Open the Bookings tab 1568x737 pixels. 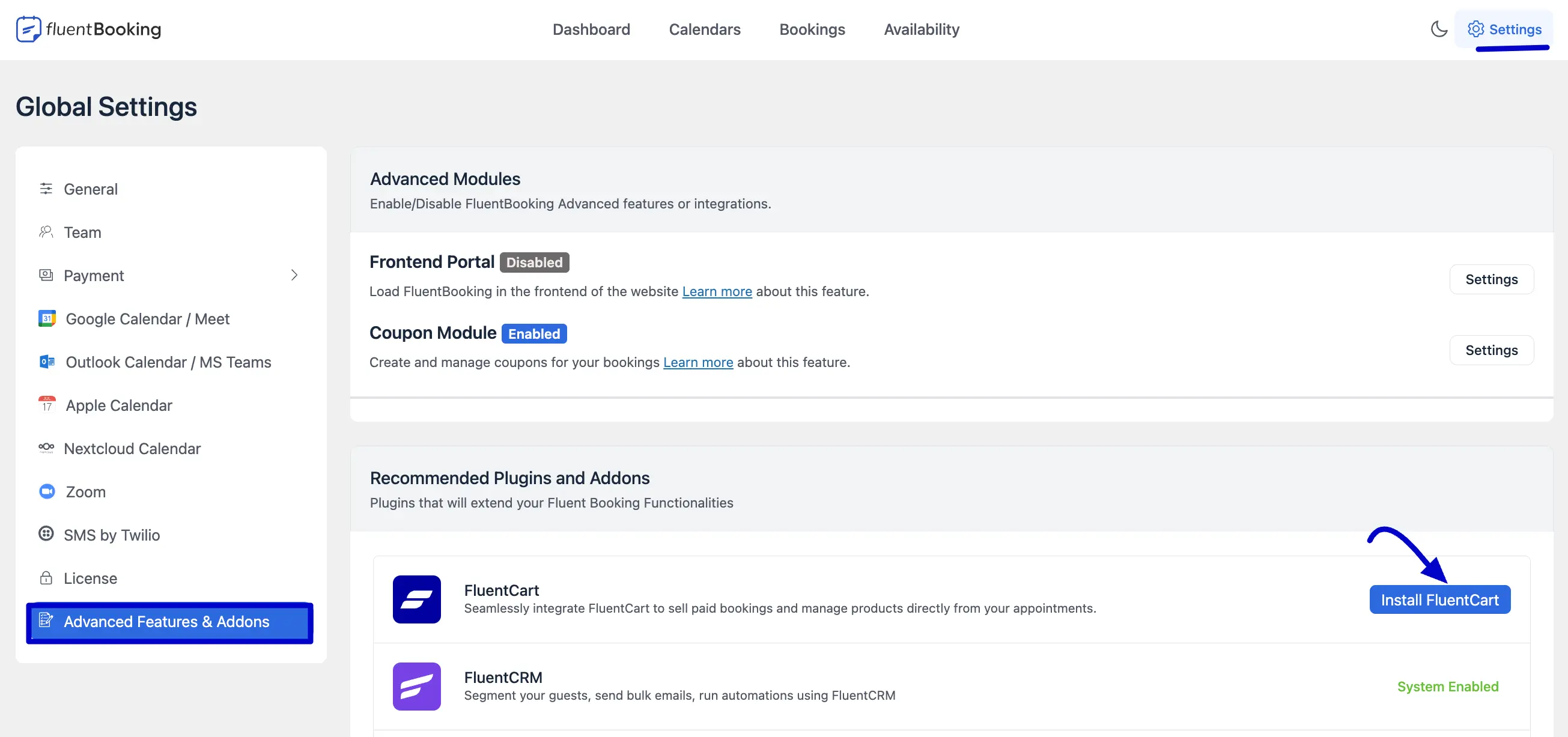pyautogui.click(x=812, y=29)
